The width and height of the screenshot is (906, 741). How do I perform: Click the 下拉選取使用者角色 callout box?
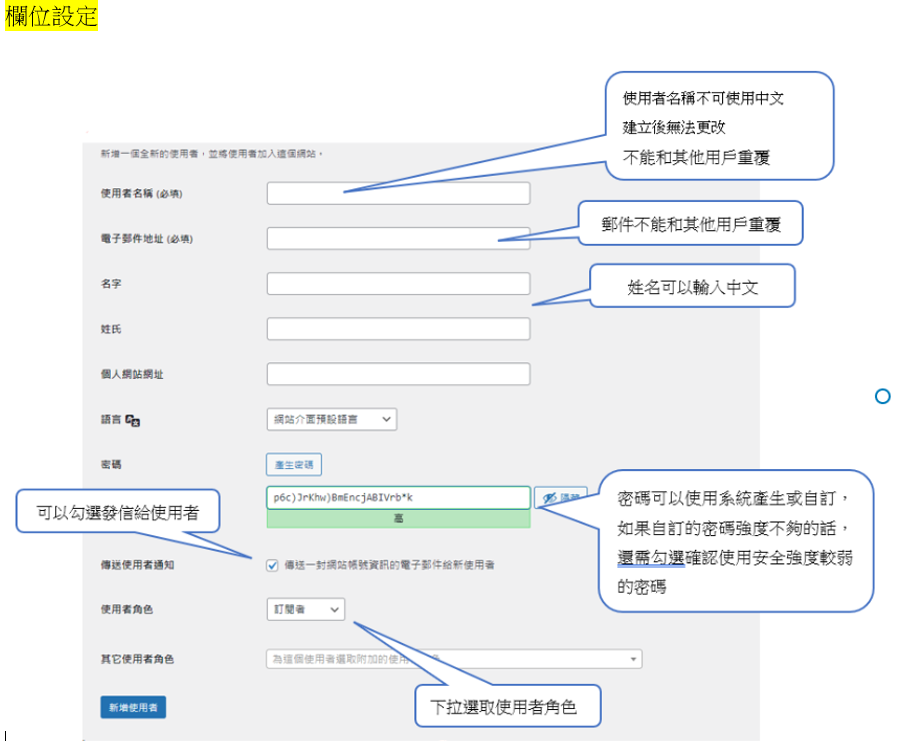[x=507, y=706]
